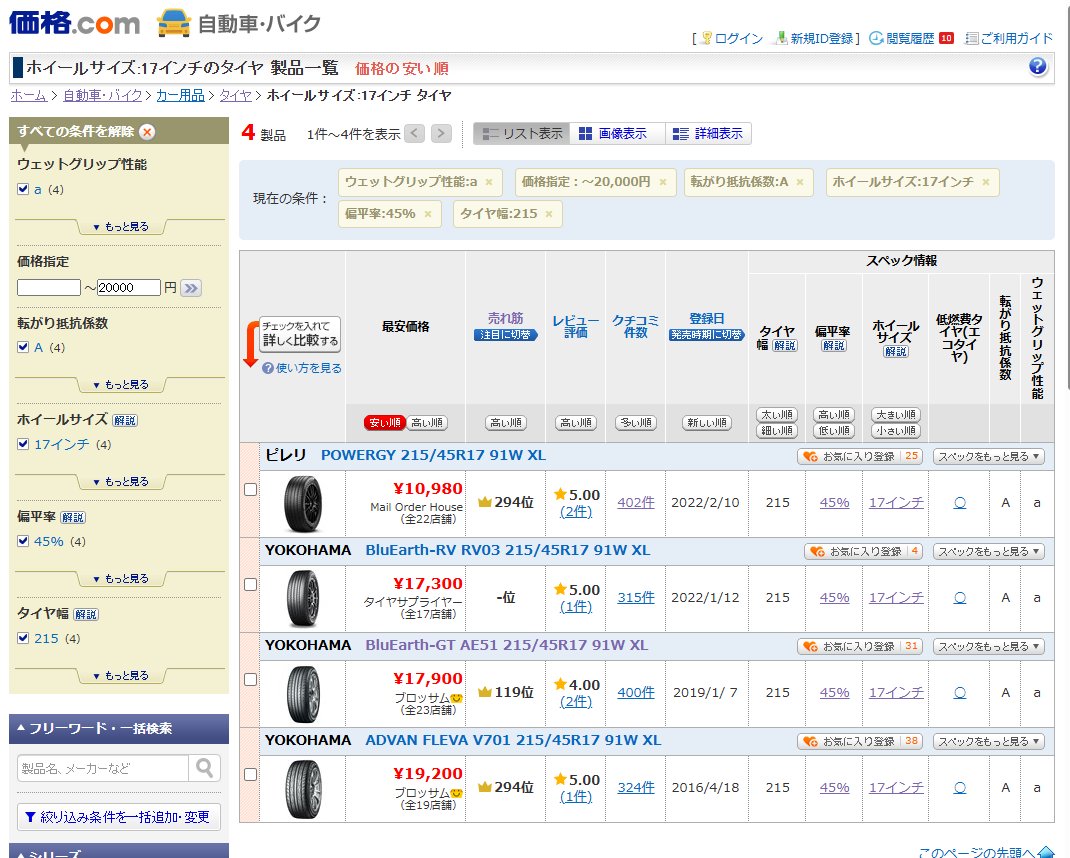Click カー用品 breadcrumb link
This screenshot has height=858, width=1070.
[180, 96]
